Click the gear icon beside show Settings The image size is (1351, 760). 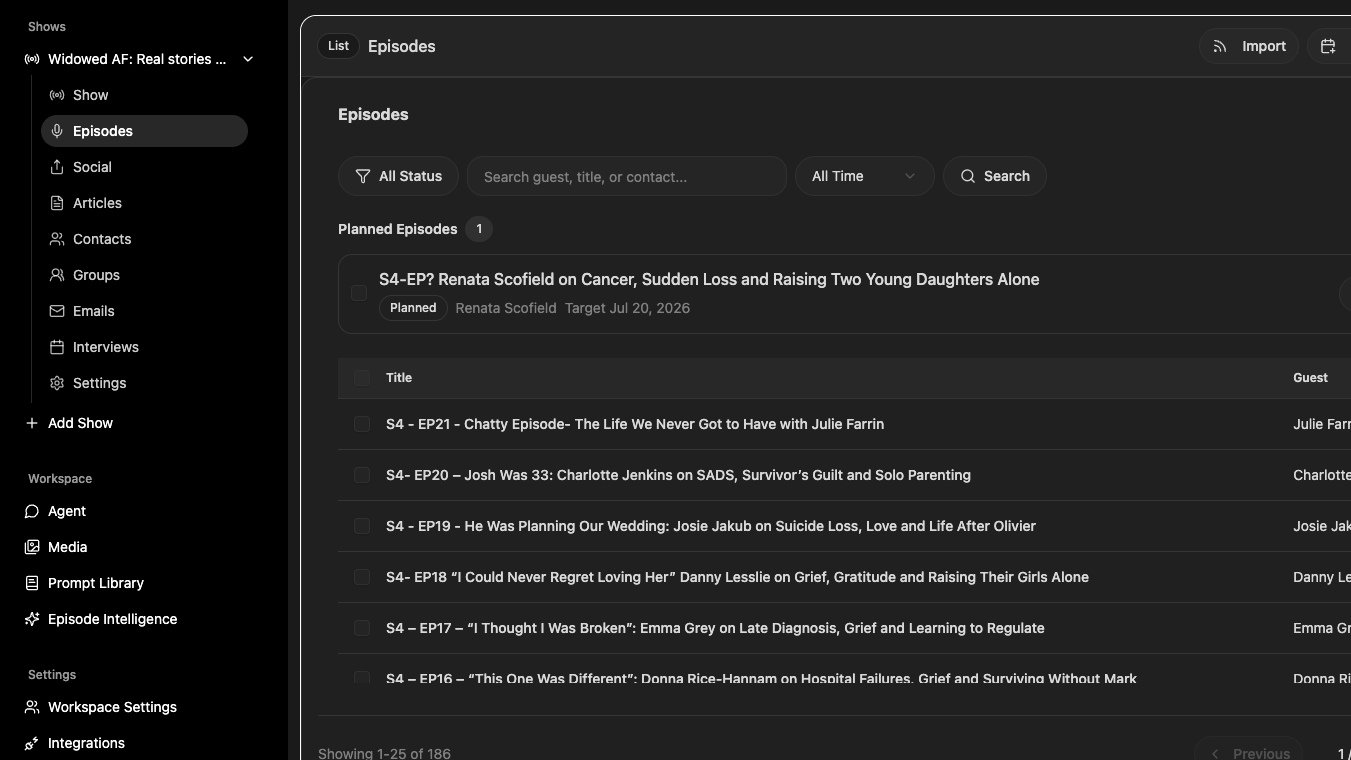[x=57, y=383]
